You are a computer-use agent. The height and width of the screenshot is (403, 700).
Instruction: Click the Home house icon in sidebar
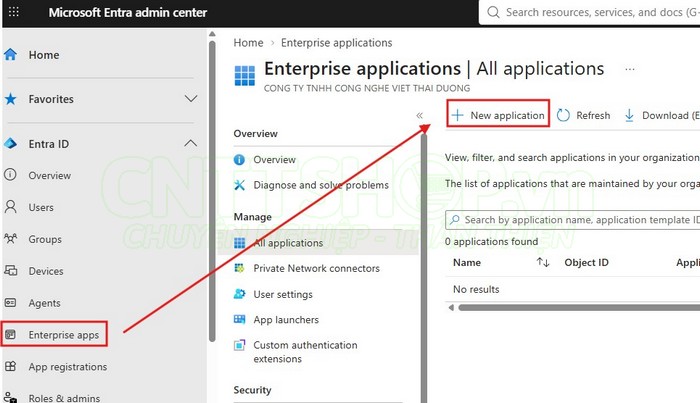10,54
